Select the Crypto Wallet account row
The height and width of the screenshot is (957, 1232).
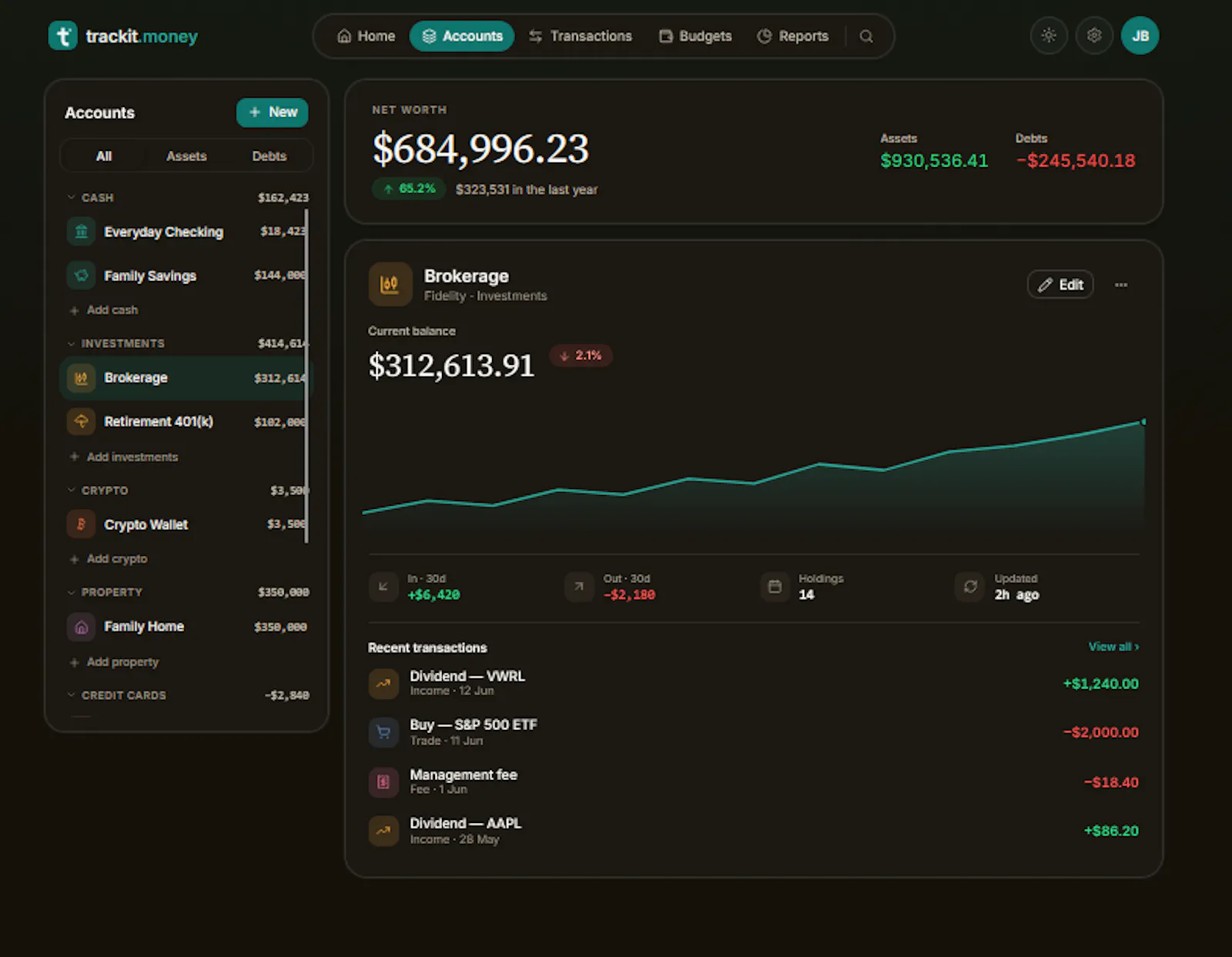[x=185, y=524]
